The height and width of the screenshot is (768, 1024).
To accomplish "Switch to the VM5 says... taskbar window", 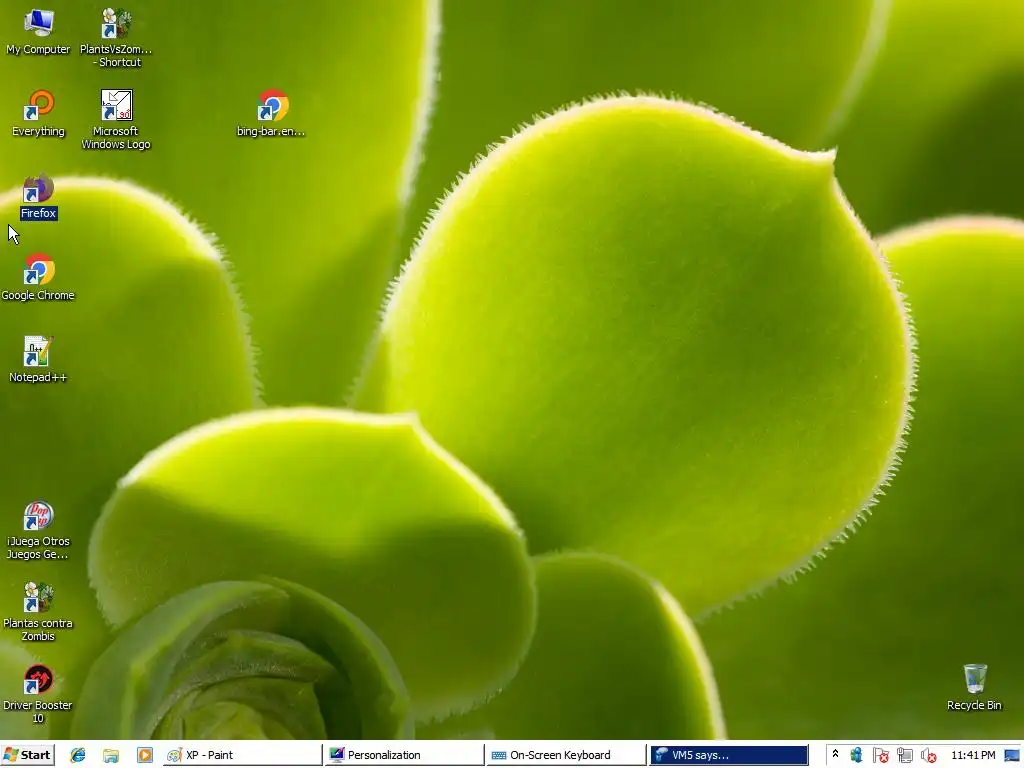I will [729, 755].
